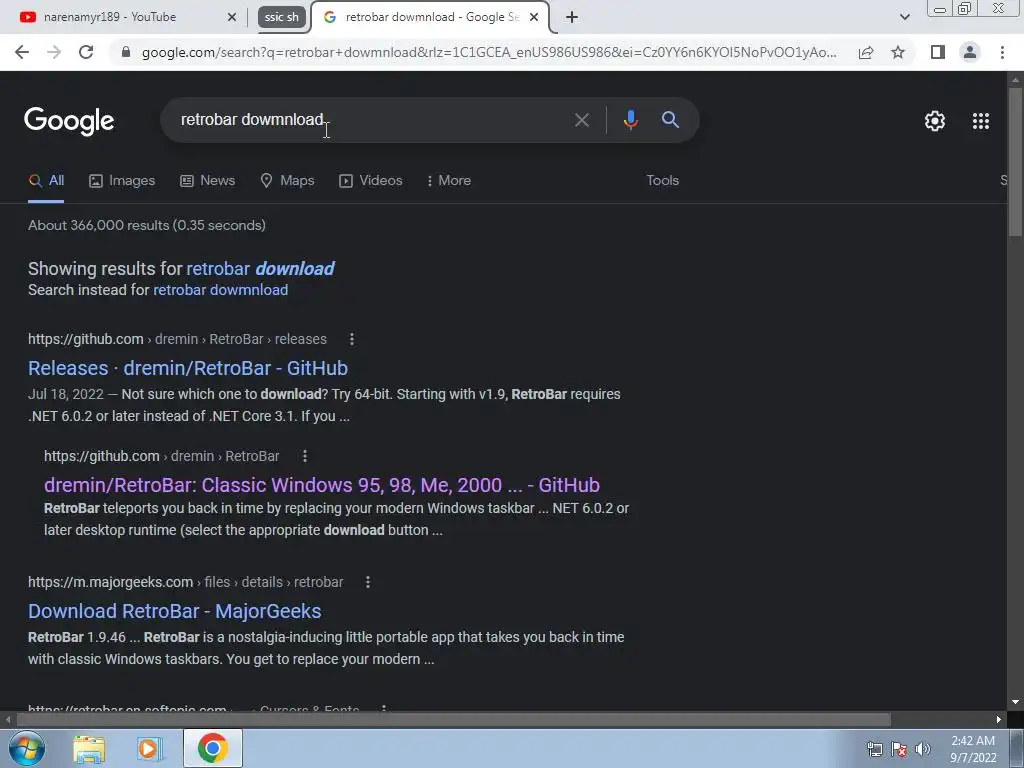This screenshot has height=768, width=1024.
Task: Close the YouTube tab
Action: coord(231,17)
